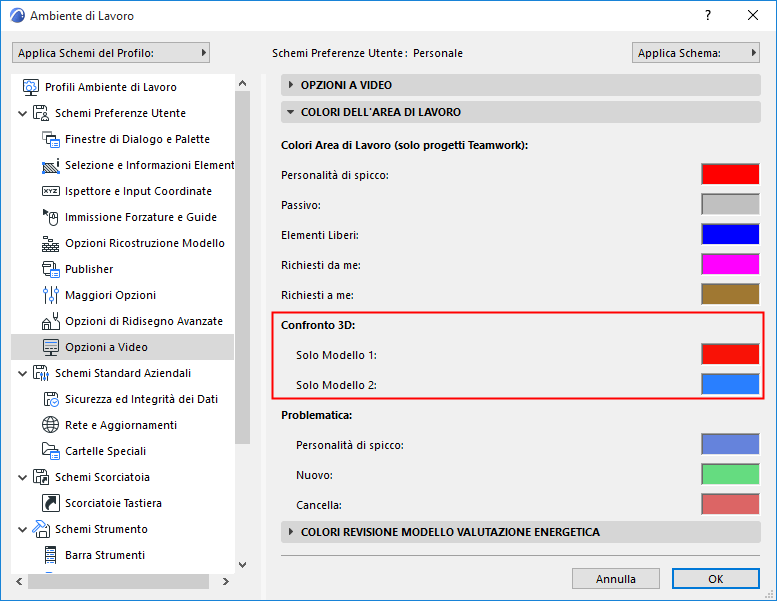Expand COLORI REVISIONE MODELLO VALUTAZIONE ENERGETICA section
Viewport: 777px width, 601px height.
coord(520,532)
